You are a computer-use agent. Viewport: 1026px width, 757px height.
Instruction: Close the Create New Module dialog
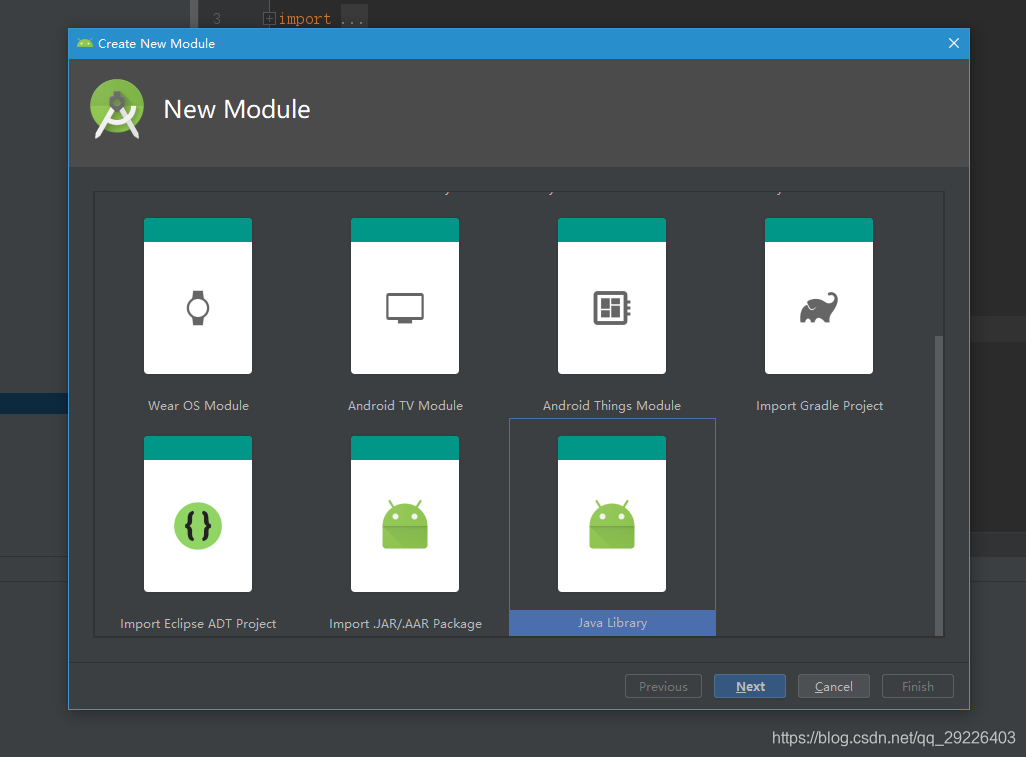click(953, 43)
